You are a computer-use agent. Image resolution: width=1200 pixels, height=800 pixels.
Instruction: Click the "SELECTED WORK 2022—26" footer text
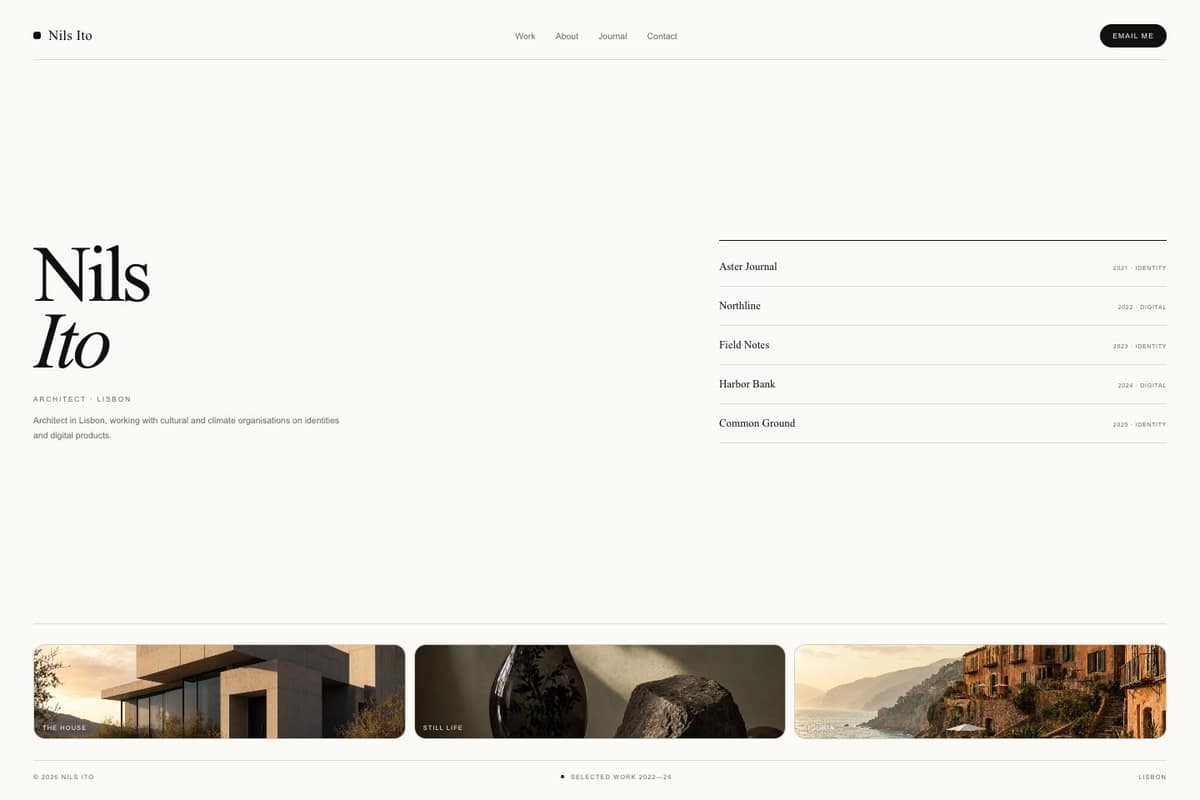click(621, 777)
